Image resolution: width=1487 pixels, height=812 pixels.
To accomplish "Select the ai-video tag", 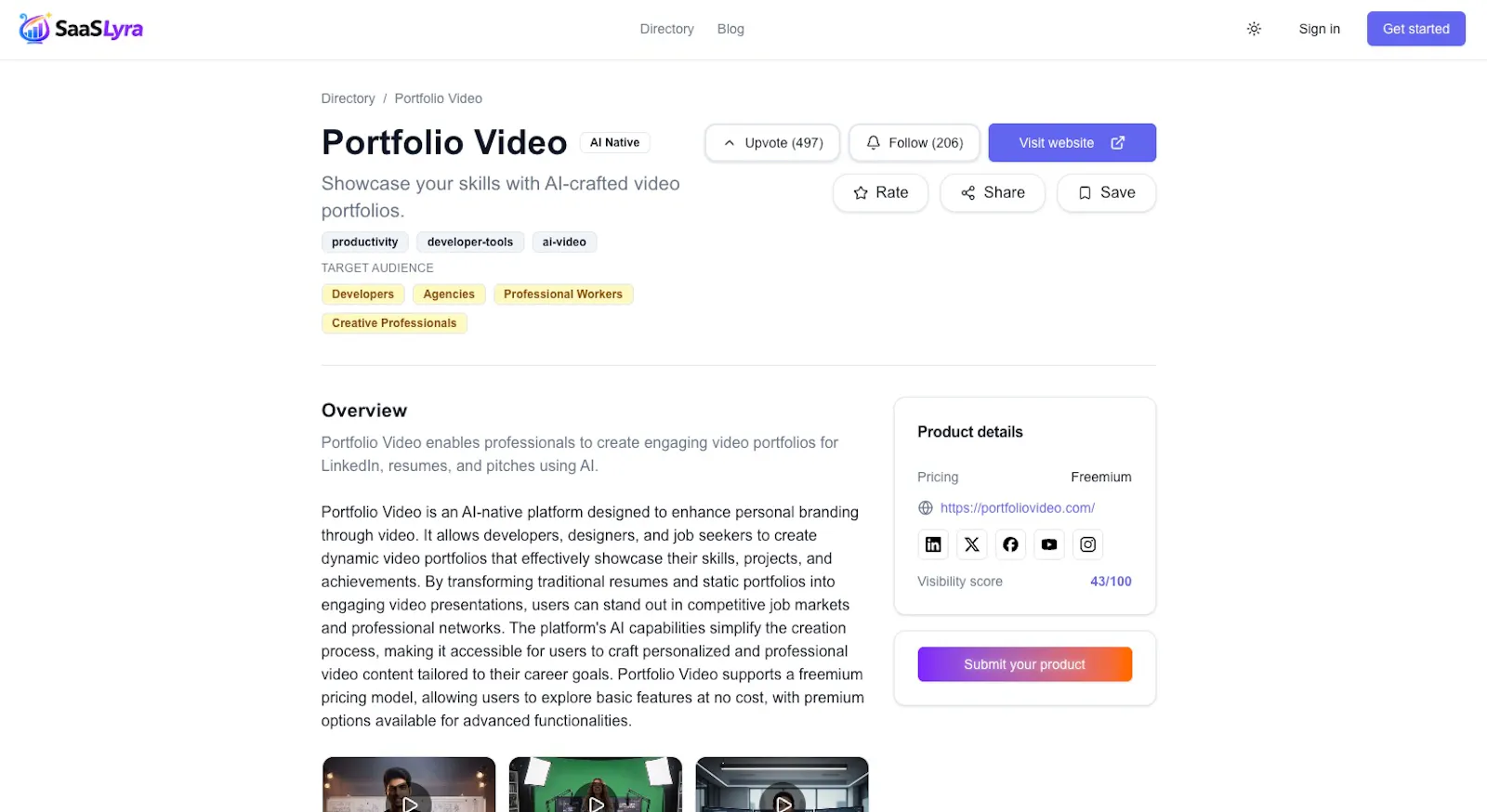I will click(564, 242).
